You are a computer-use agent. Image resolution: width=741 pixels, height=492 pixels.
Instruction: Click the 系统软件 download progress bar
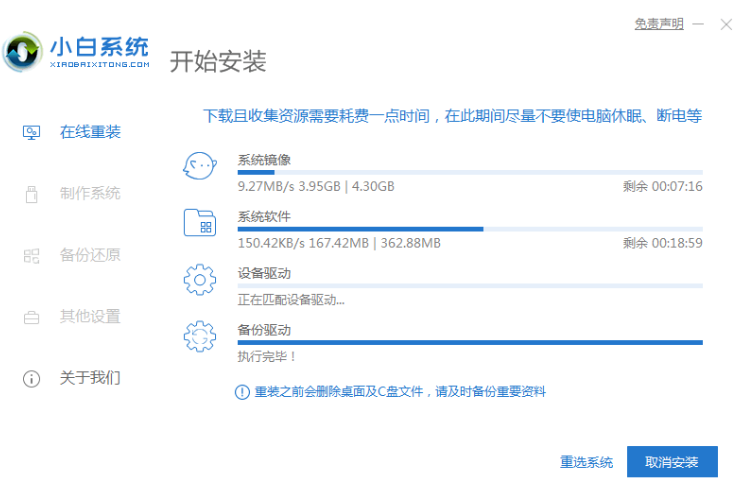pos(470,229)
